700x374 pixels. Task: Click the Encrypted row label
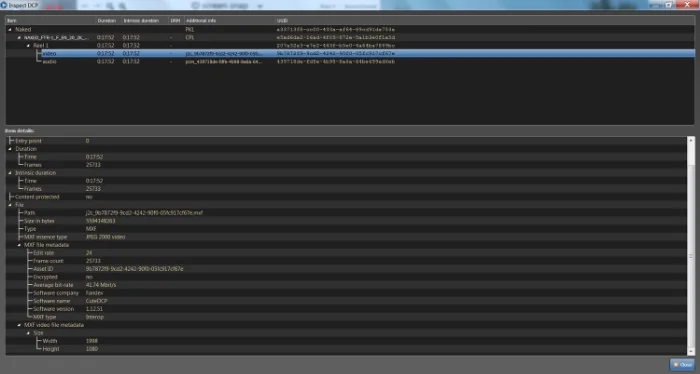[x=45, y=277]
